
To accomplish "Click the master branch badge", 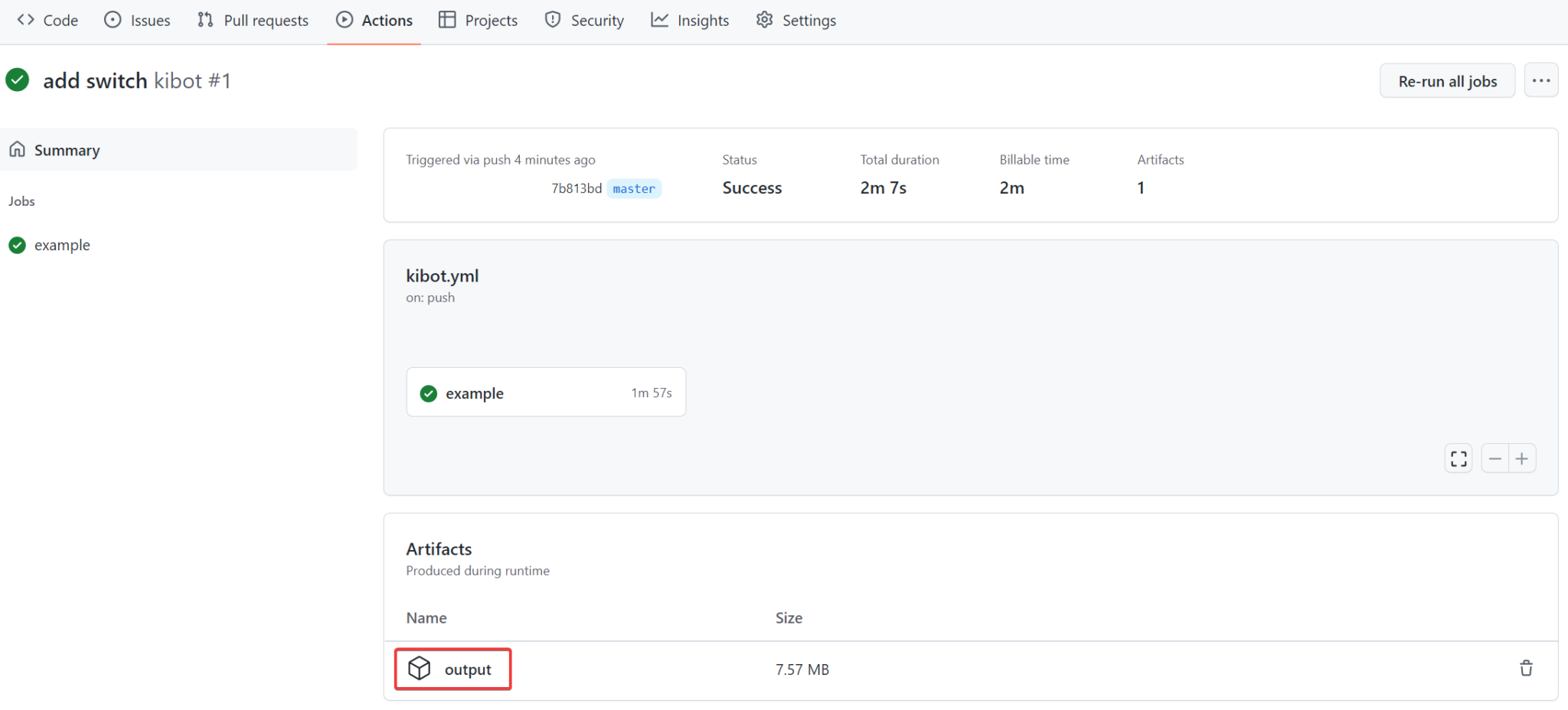I will point(633,188).
